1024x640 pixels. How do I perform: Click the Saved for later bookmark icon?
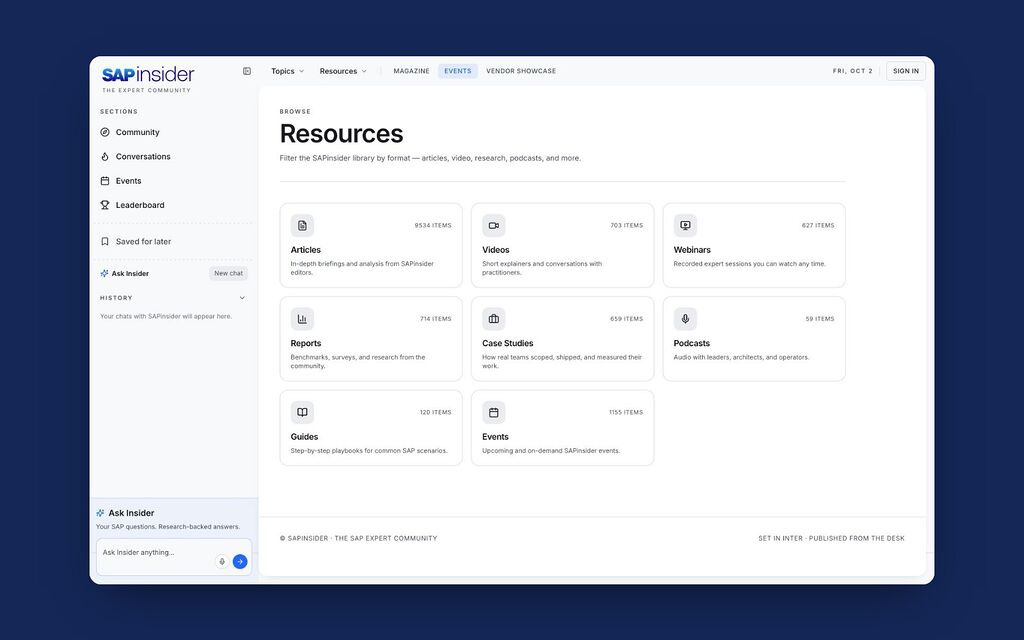pos(104,242)
